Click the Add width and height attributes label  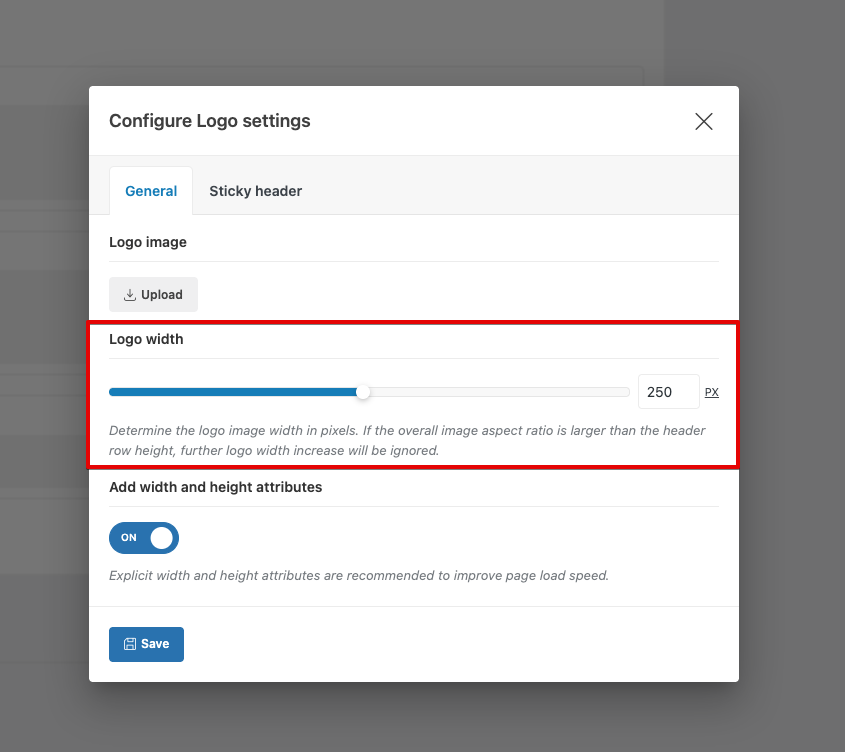coord(215,487)
